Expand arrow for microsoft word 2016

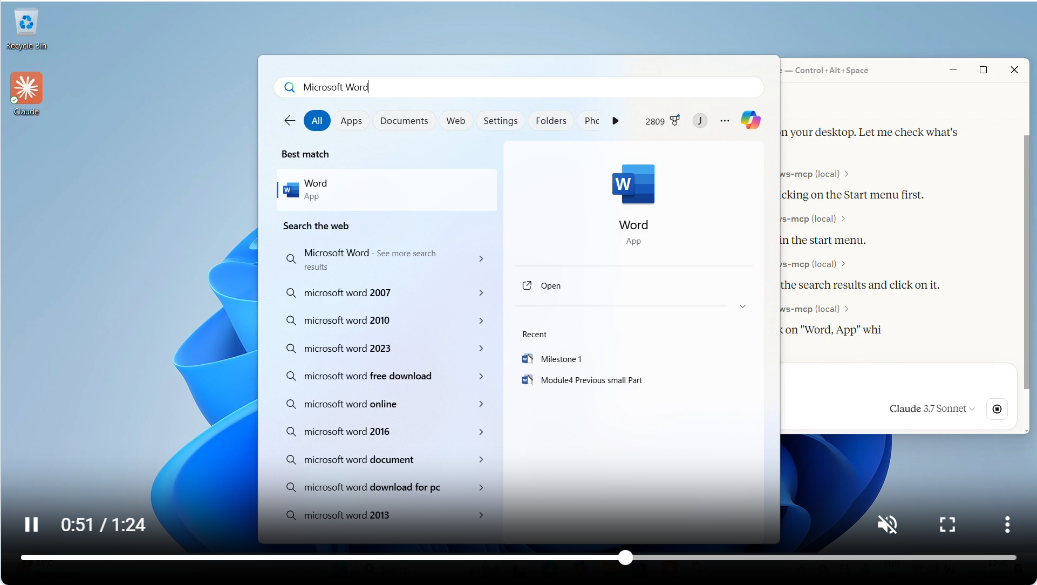tap(481, 432)
